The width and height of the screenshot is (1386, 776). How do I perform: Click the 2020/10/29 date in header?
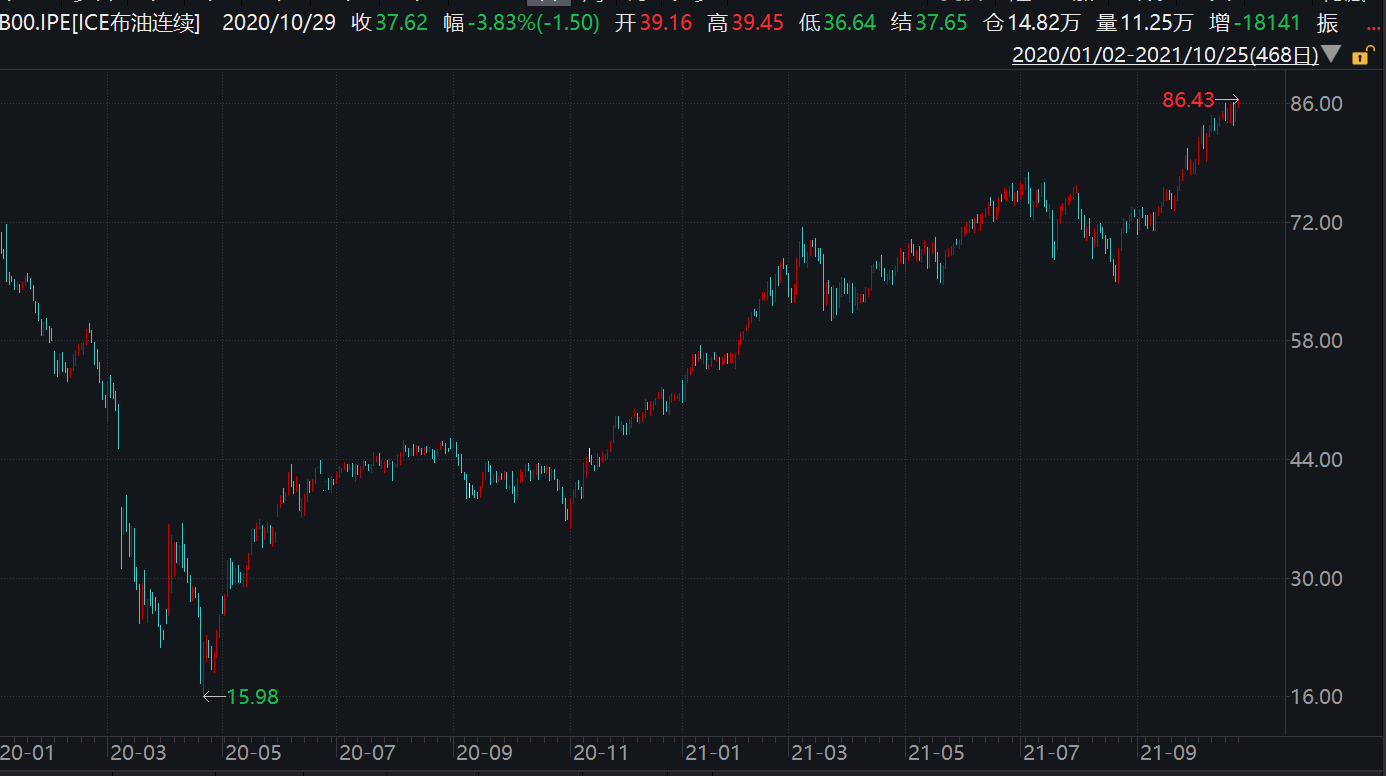point(279,23)
